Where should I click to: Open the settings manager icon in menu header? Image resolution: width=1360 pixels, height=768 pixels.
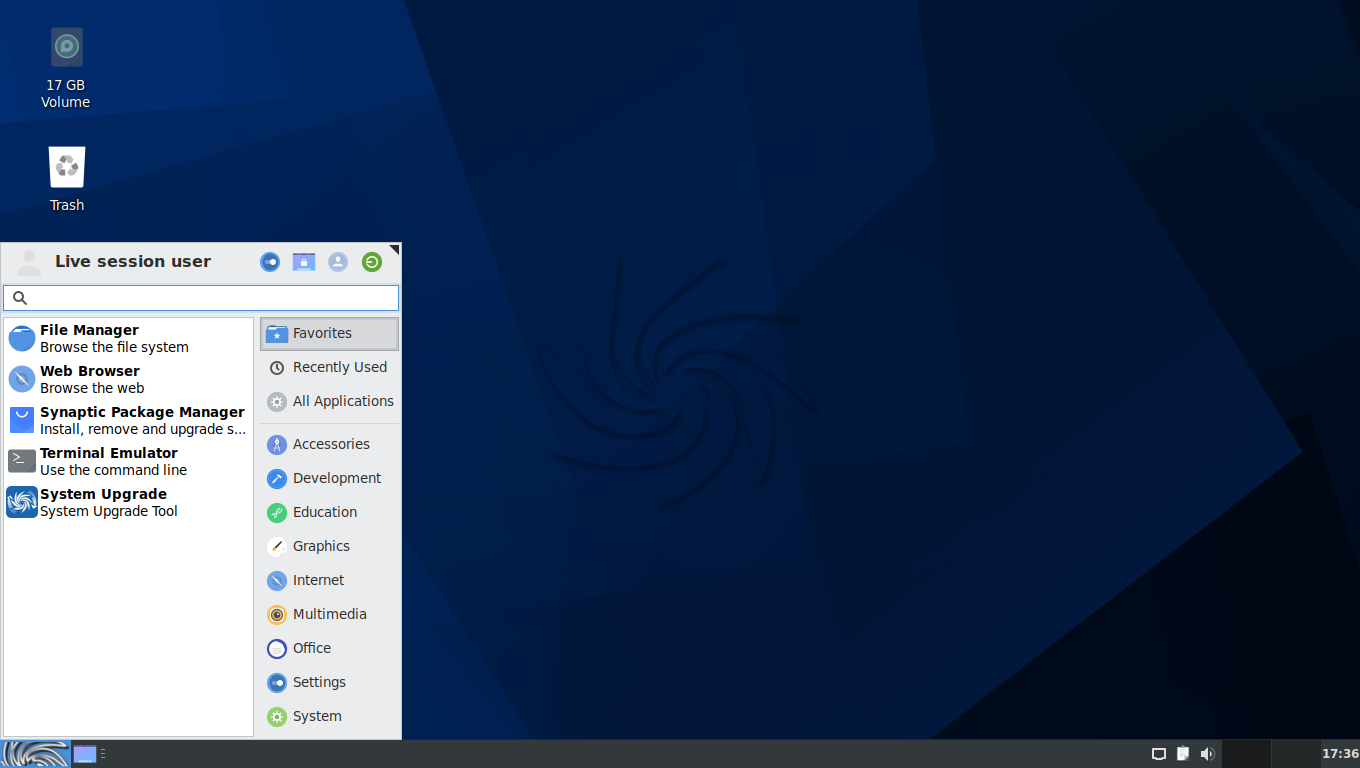click(270, 262)
